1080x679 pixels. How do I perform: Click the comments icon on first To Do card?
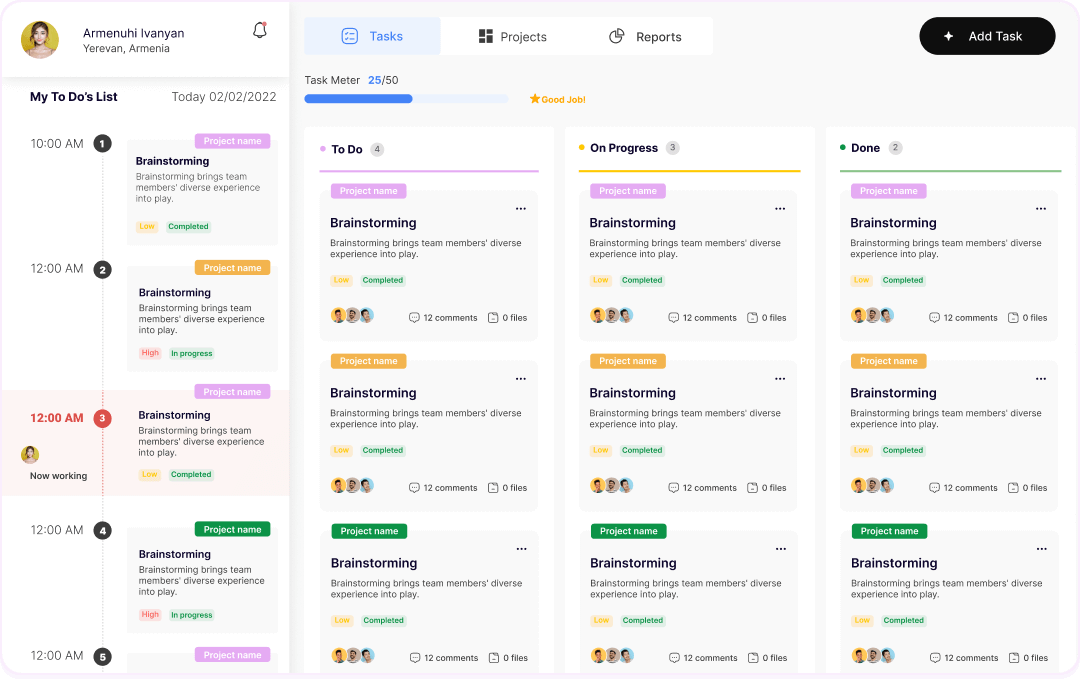pyautogui.click(x=414, y=318)
